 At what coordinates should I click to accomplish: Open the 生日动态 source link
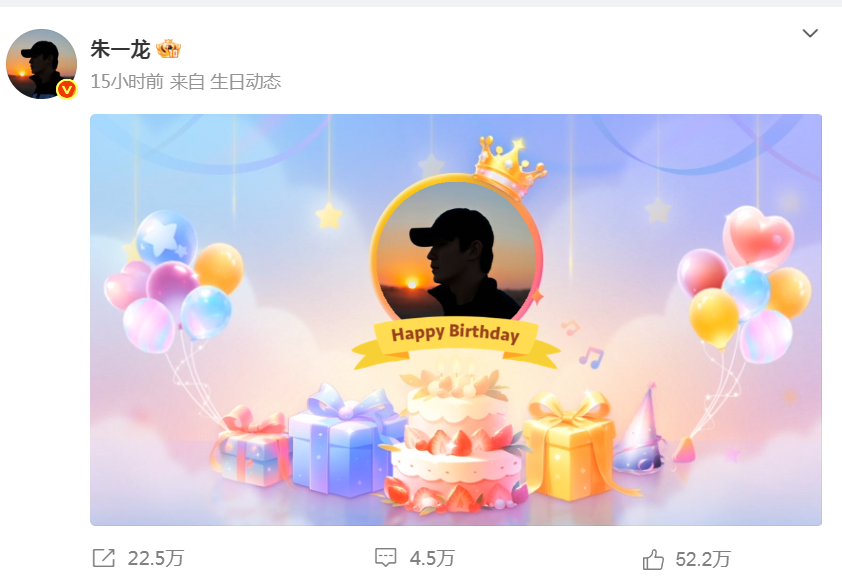click(245, 82)
